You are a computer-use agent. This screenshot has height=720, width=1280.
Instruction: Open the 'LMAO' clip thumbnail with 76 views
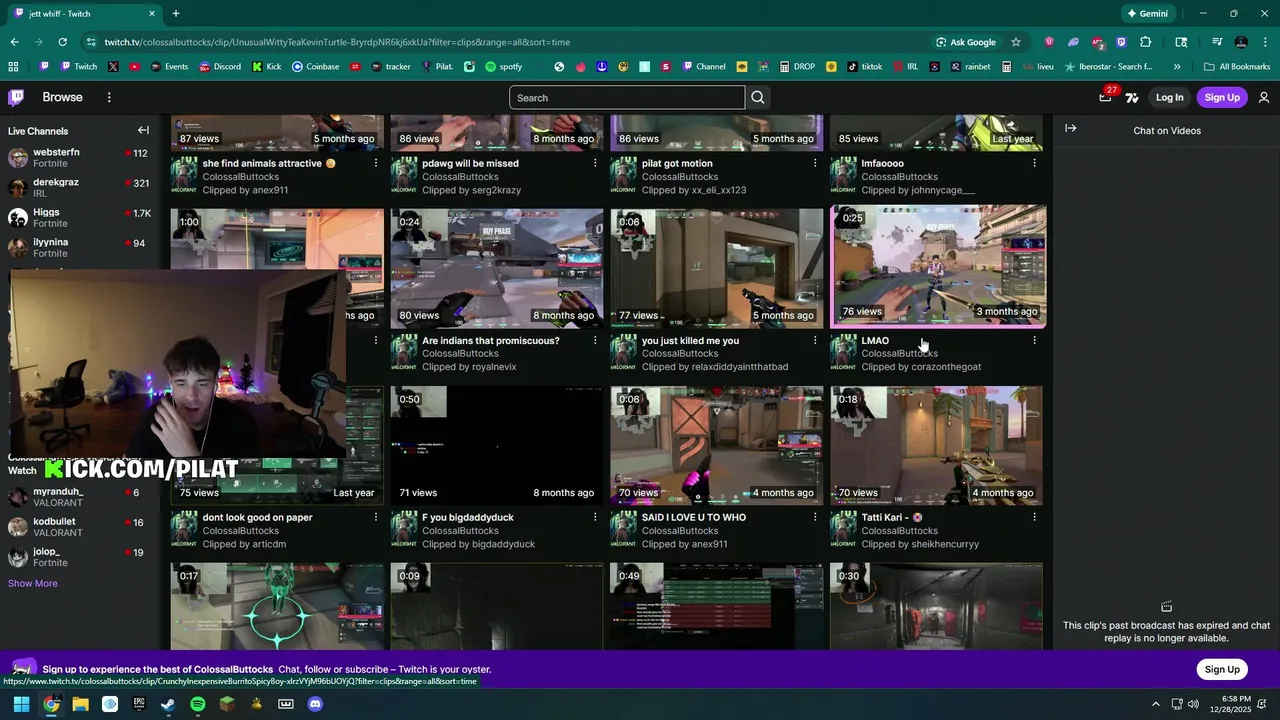point(938,267)
